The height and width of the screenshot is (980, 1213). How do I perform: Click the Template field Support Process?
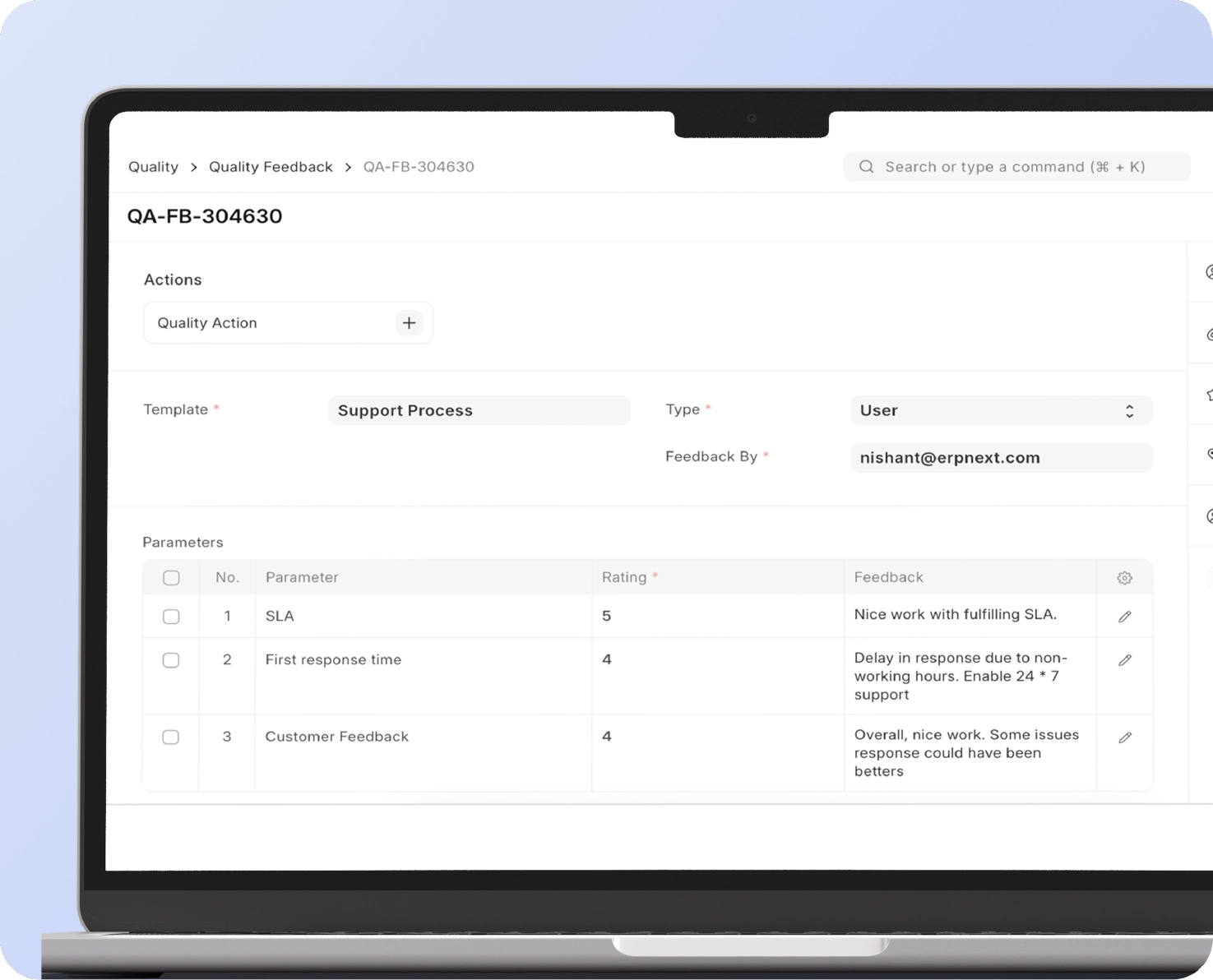click(x=479, y=410)
